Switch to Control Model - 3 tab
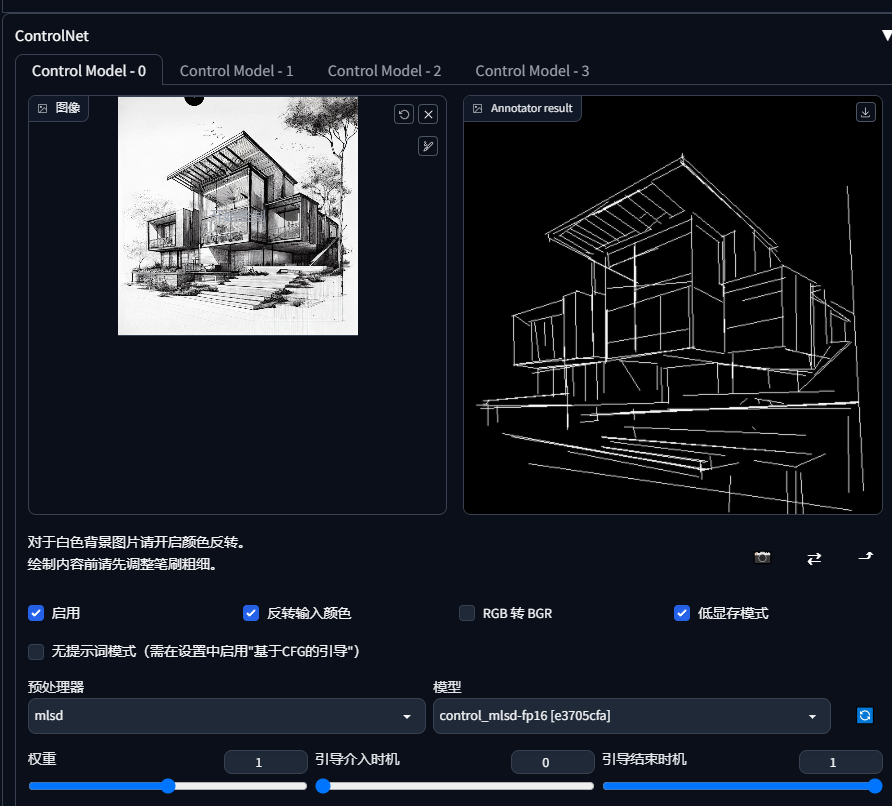 click(532, 71)
